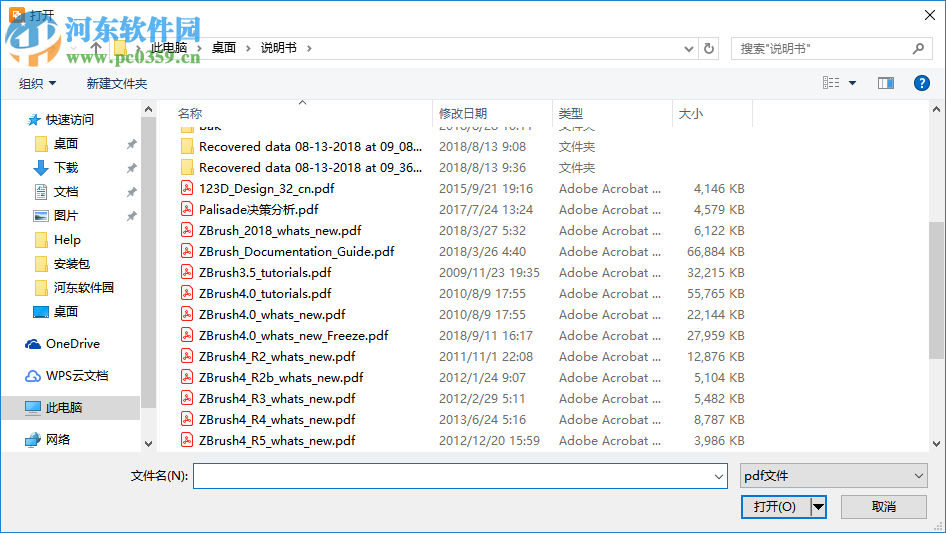Click the ZBrush_Documentation_Guide.pdf PDF icon

coord(187,251)
